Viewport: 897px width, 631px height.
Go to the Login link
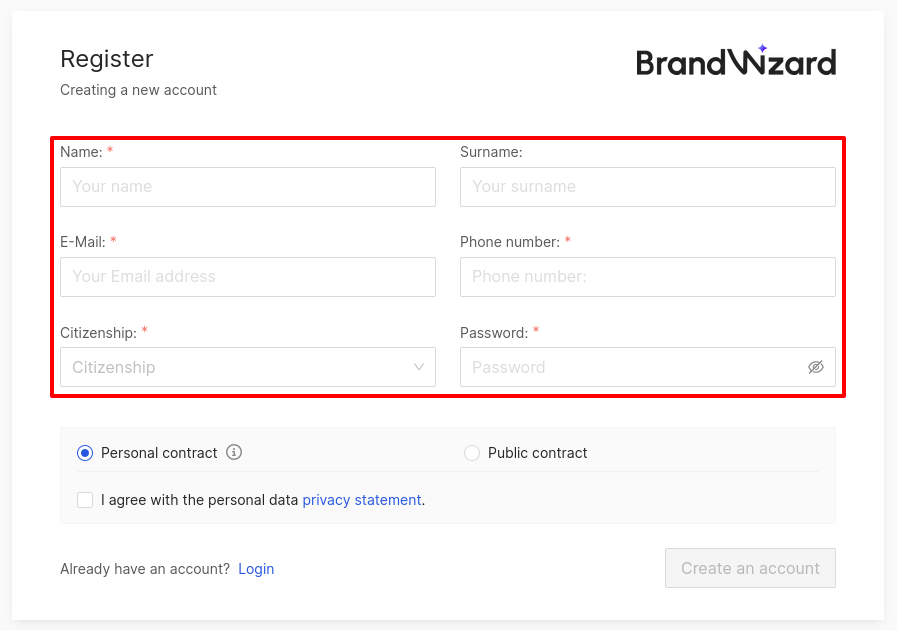pos(256,569)
